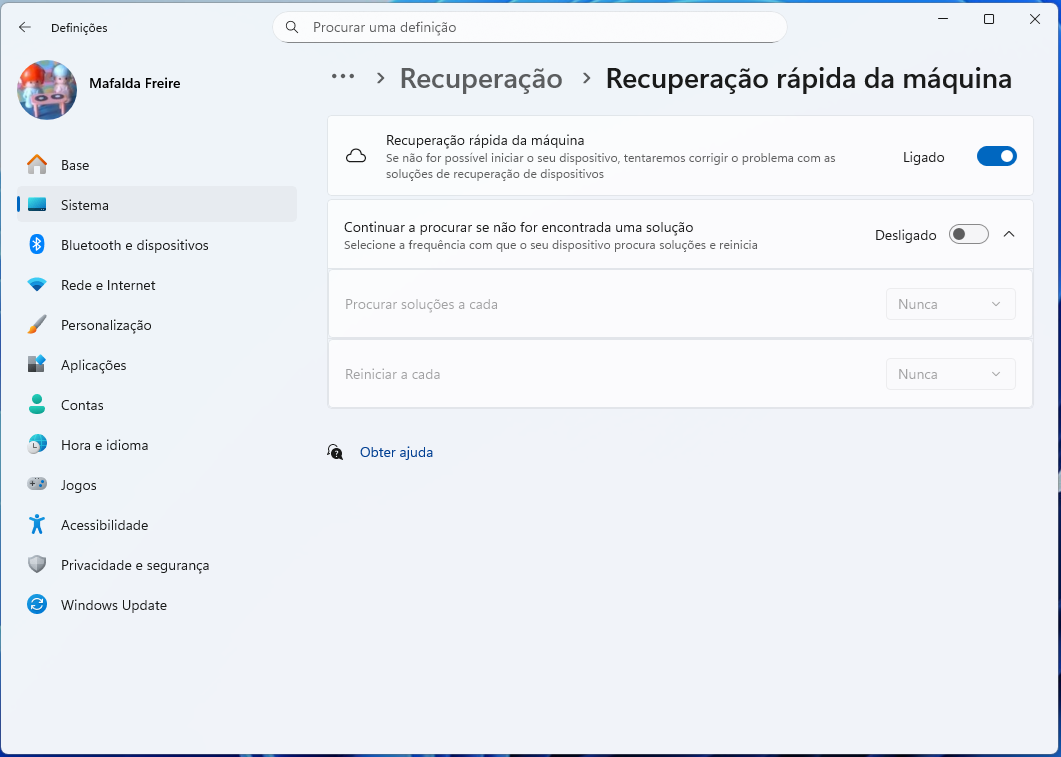Open the Reiniciar a cada dropdown

coord(950,374)
